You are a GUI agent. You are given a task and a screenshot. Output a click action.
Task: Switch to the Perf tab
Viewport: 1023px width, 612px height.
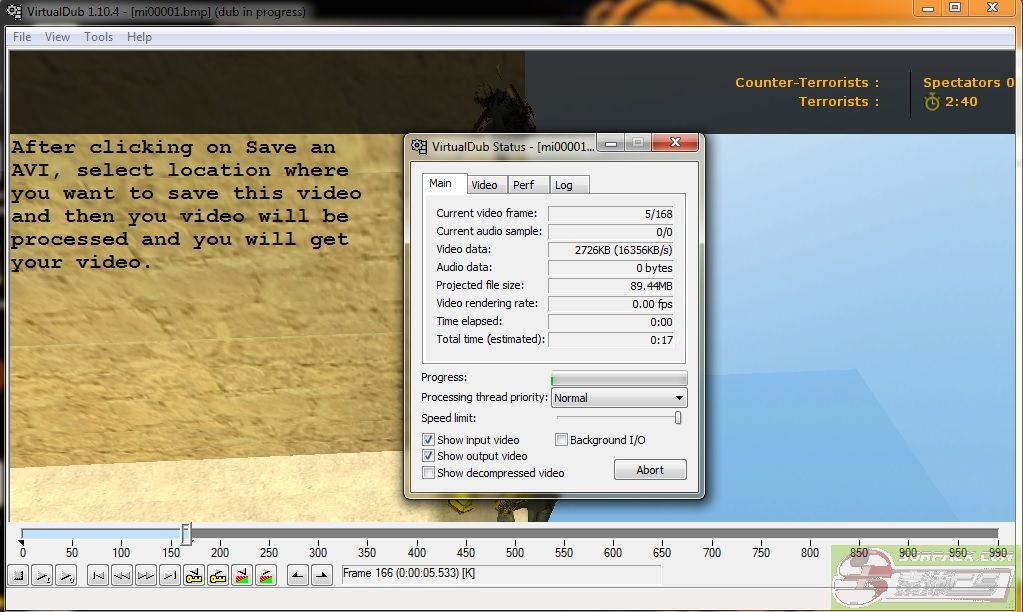(524, 185)
